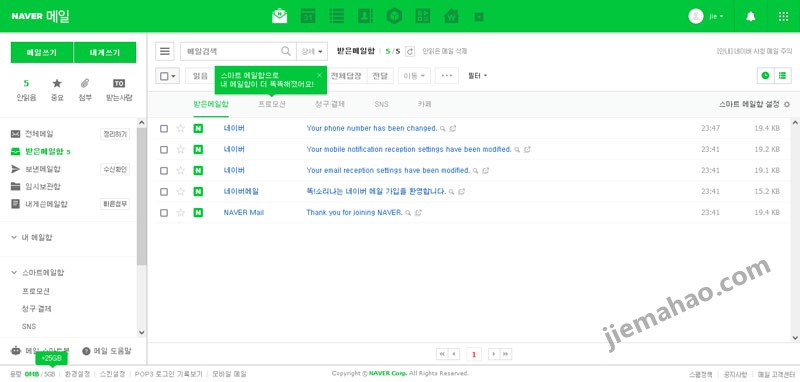Open the Mail envelope icon in the top bar

click(x=279, y=16)
